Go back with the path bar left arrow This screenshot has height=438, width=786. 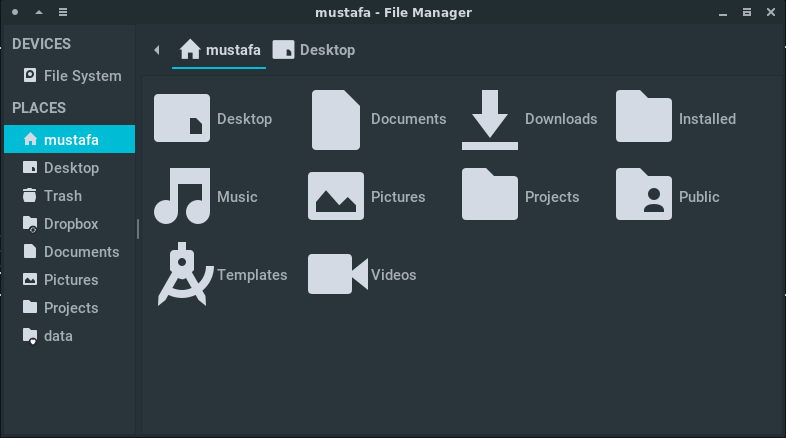[x=157, y=50]
